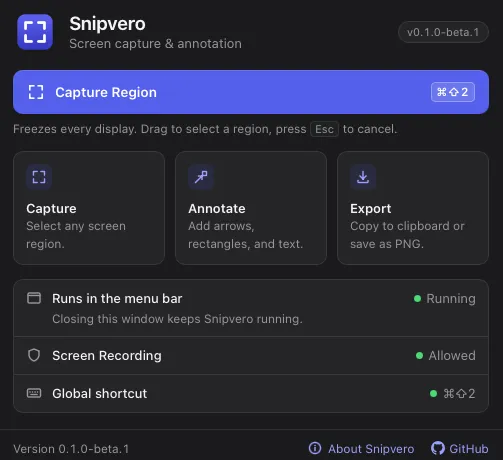Click the v0.1.0-beta.1 version badge
The height and width of the screenshot is (460, 503).
click(x=443, y=32)
